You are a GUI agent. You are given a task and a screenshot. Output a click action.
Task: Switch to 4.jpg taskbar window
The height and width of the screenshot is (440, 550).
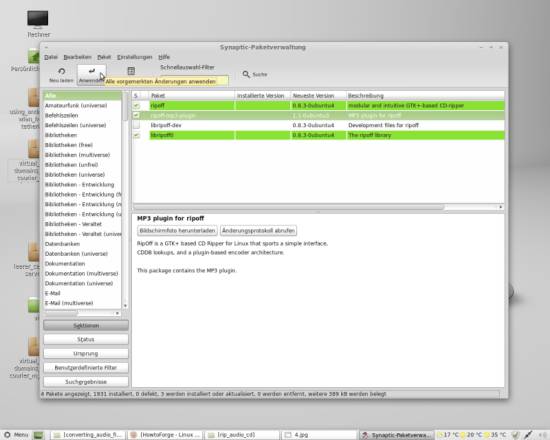click(x=319, y=435)
